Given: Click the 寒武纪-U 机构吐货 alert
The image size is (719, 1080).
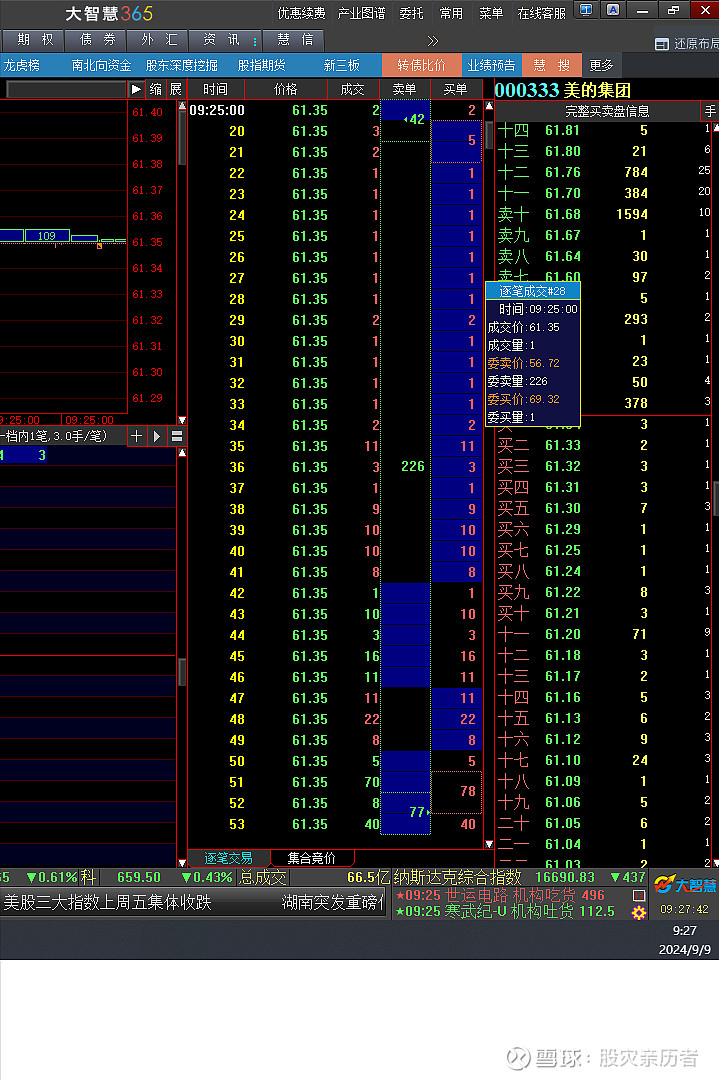Looking at the screenshot, I should pyautogui.click(x=505, y=911).
